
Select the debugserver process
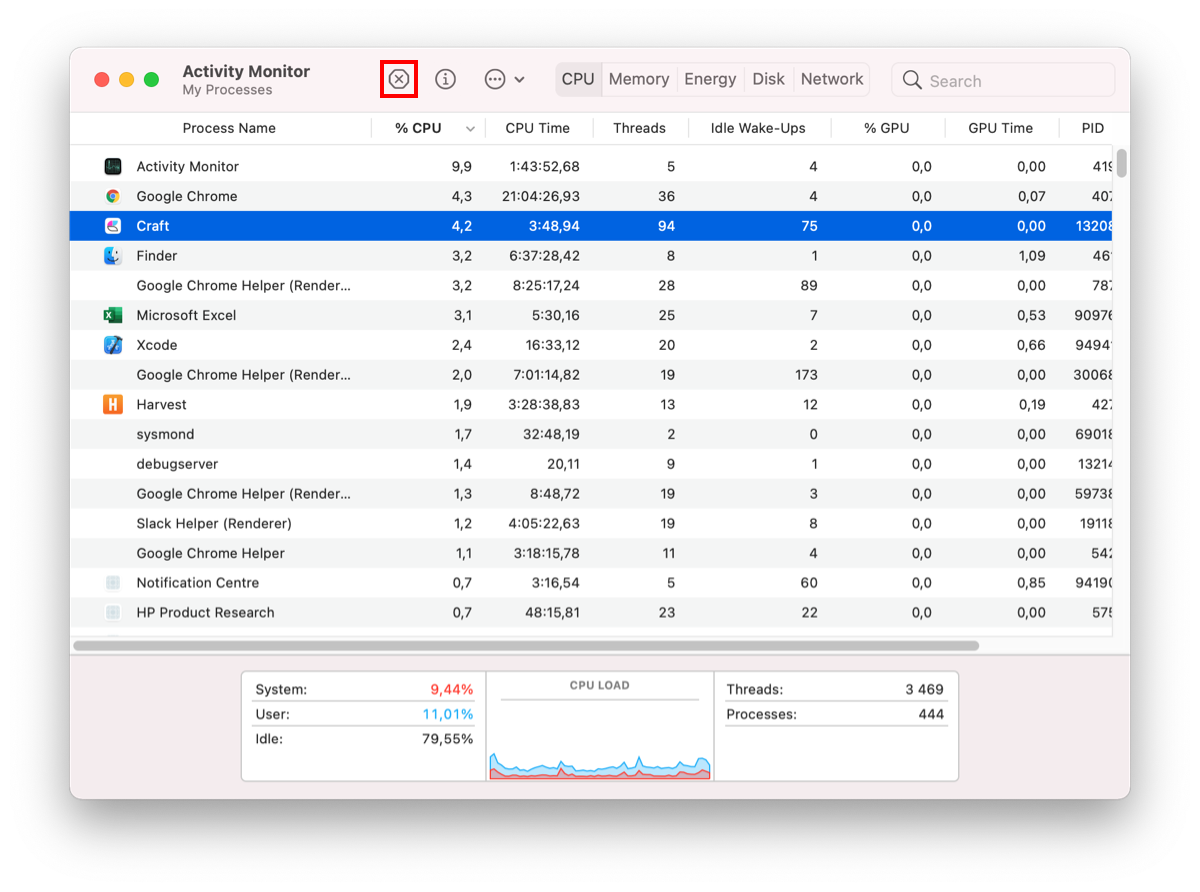pos(400,464)
